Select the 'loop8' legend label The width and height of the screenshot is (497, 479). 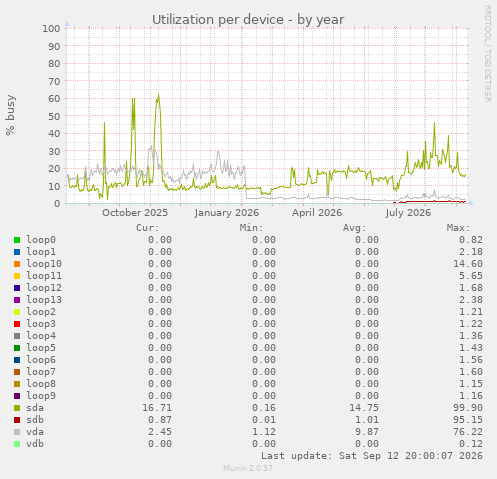coord(41,384)
